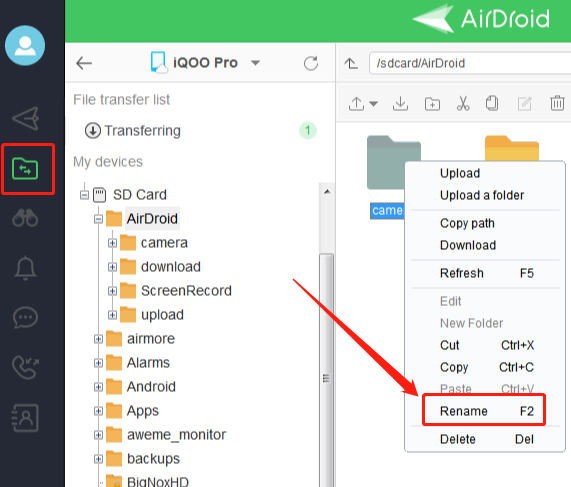Expand the Alarms folder in tree
The width and height of the screenshot is (571, 487).
click(98, 363)
